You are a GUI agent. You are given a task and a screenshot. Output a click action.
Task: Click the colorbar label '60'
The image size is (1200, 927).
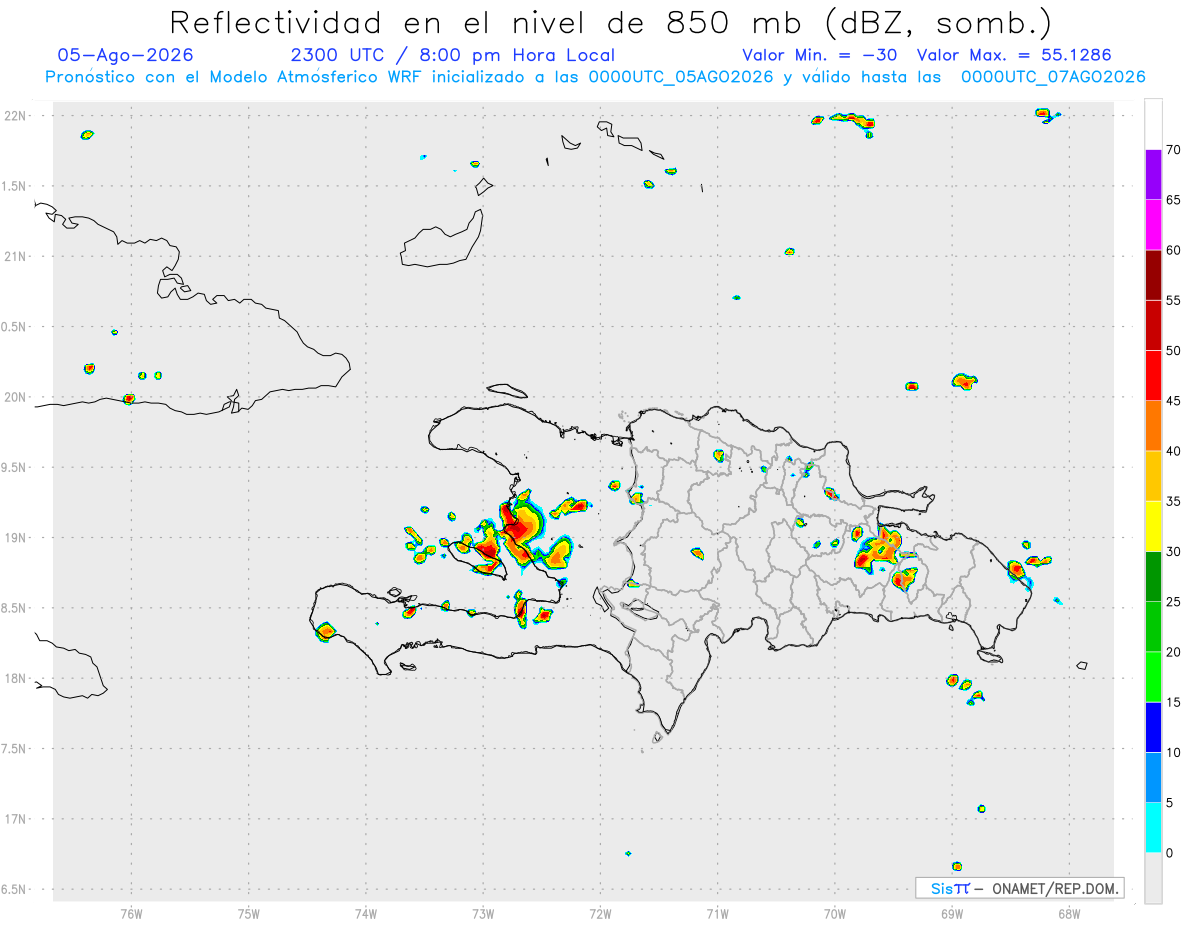pos(1173,250)
